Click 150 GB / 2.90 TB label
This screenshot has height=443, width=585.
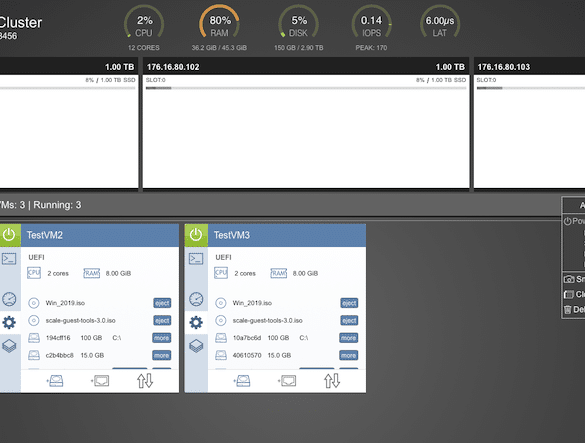point(298,48)
